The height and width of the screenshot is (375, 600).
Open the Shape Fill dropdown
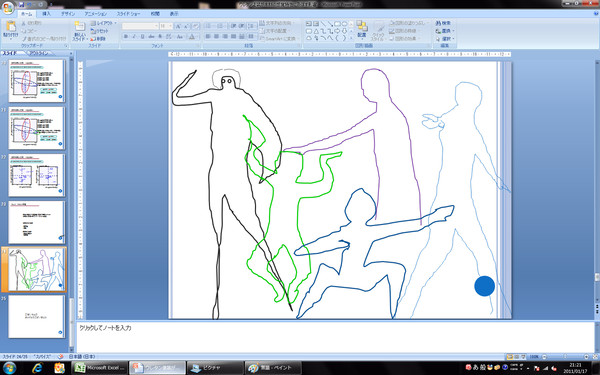click(x=408, y=23)
